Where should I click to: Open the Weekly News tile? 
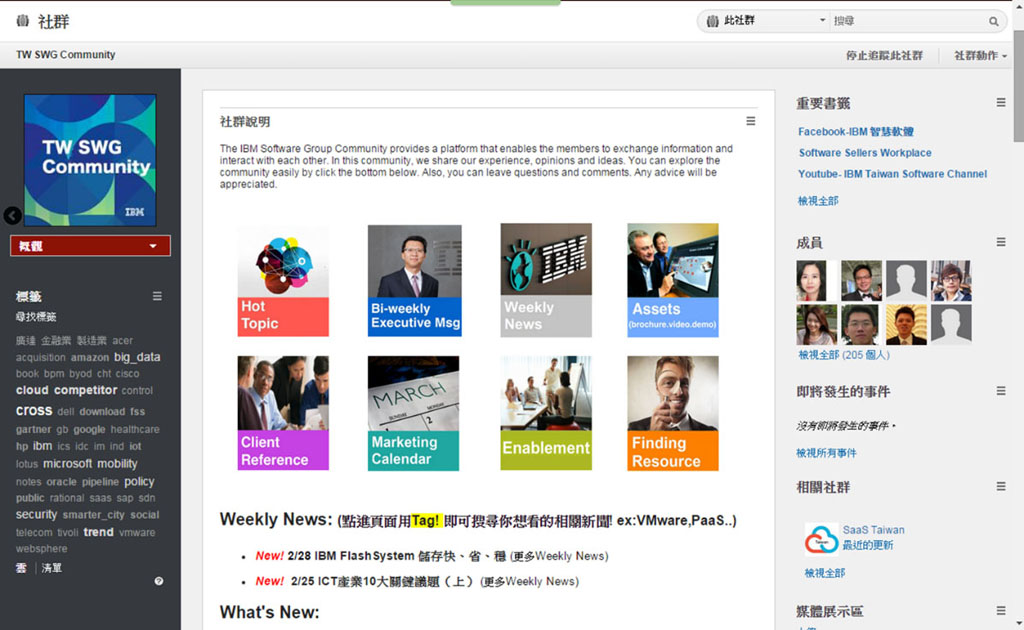546,280
